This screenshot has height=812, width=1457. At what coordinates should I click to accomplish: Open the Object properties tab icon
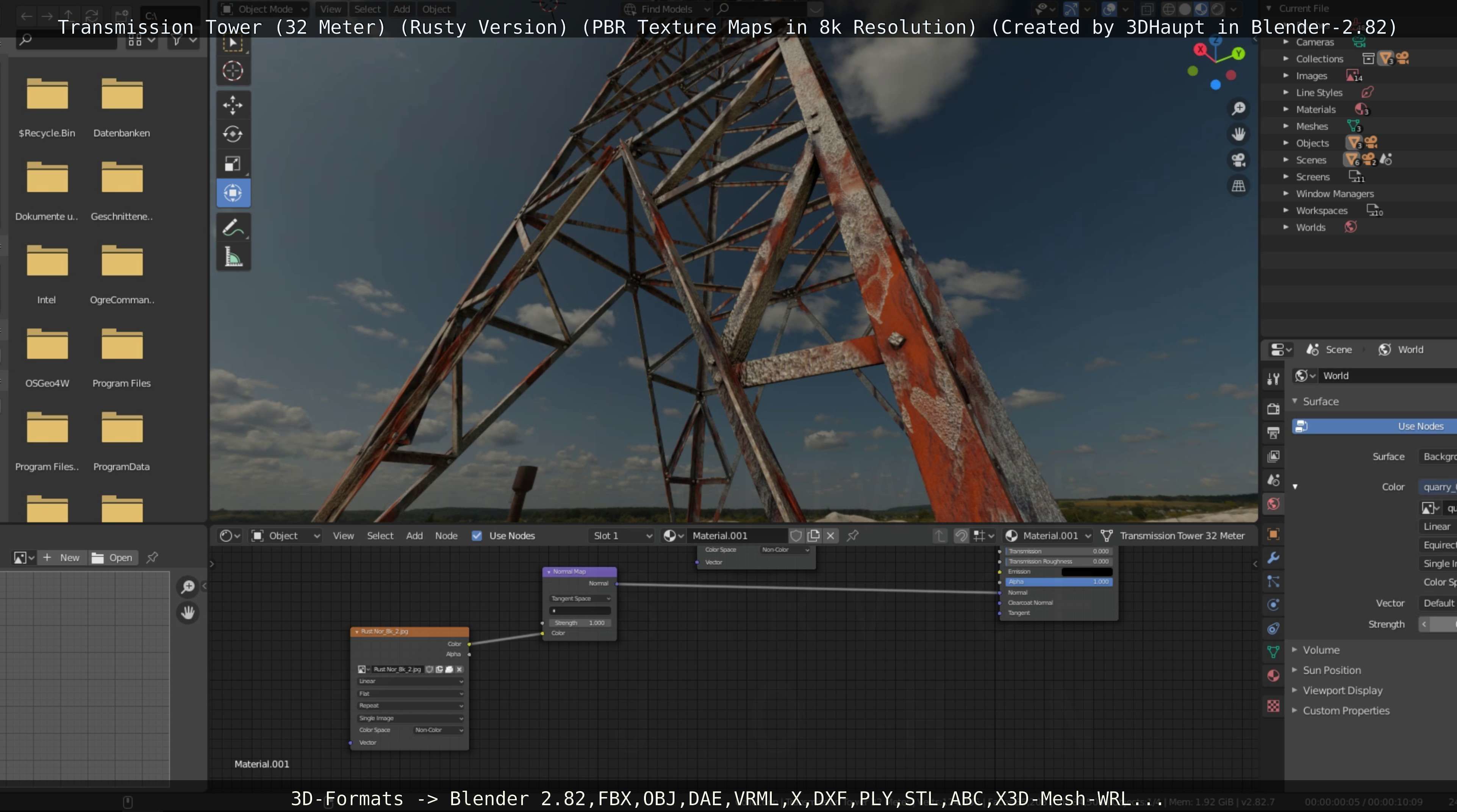click(1273, 534)
